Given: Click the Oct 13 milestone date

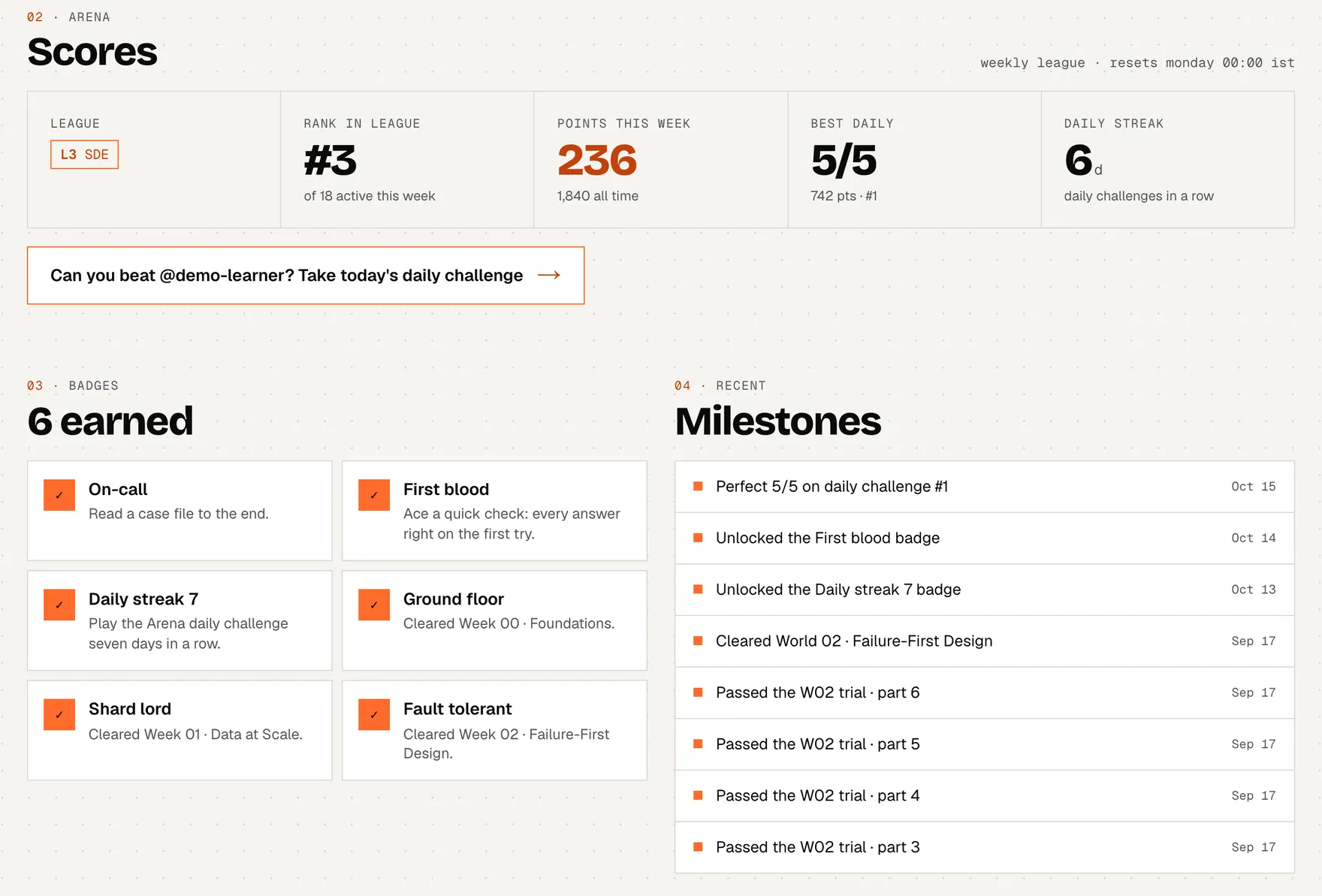Looking at the screenshot, I should [x=1254, y=590].
